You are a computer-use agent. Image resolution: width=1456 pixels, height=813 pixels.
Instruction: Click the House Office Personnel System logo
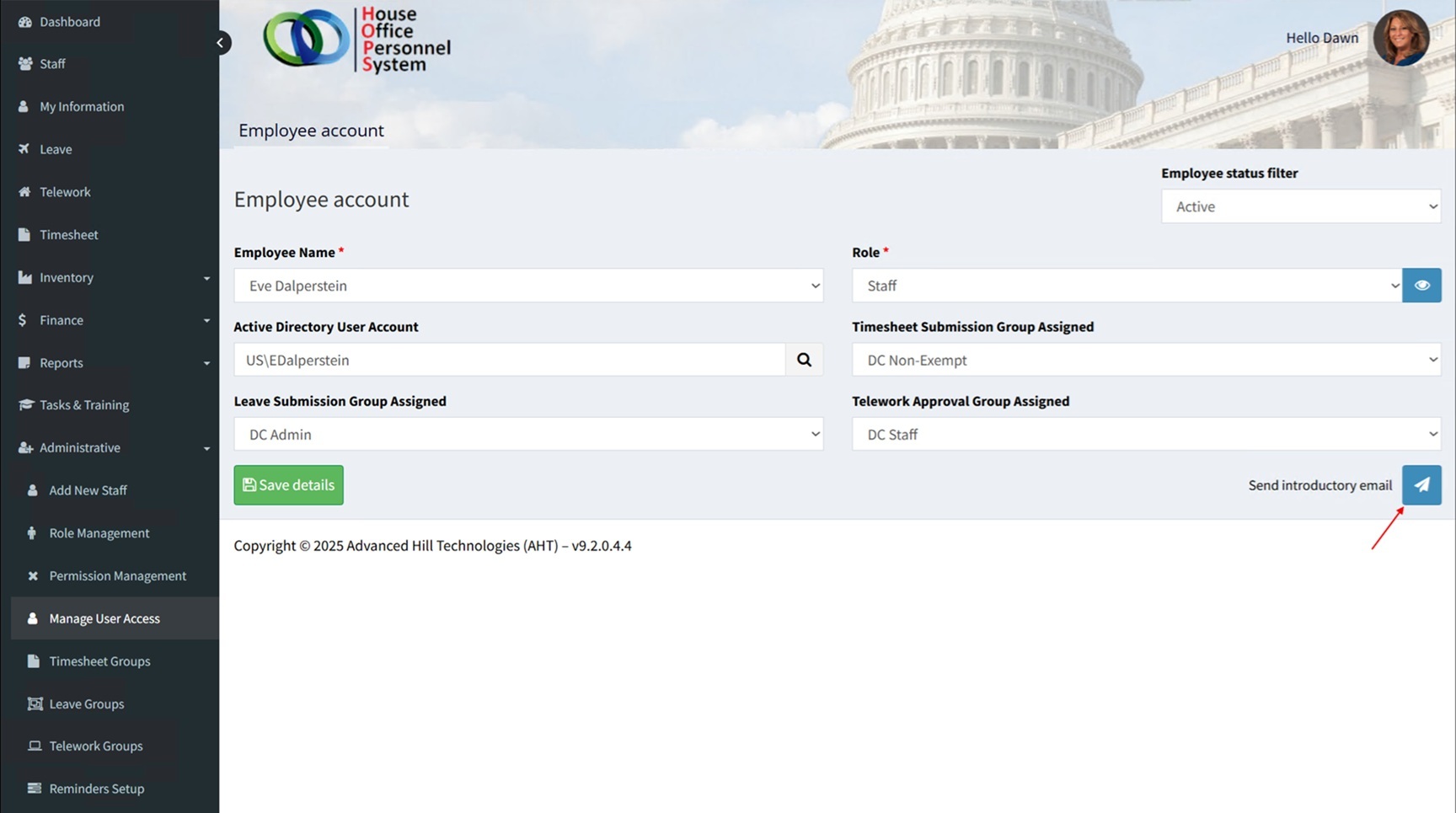coord(357,40)
